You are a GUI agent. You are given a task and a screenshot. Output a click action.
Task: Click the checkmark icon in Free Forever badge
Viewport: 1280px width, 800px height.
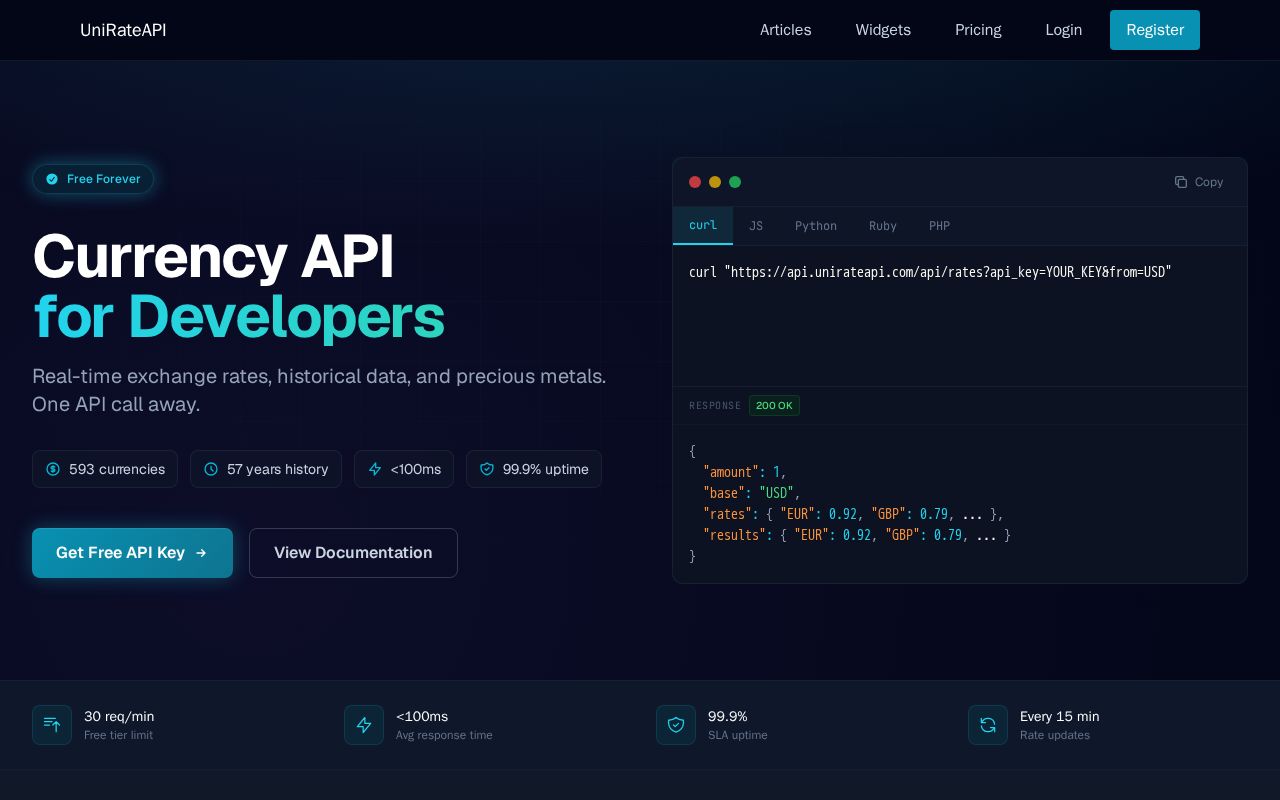pyautogui.click(x=52, y=179)
